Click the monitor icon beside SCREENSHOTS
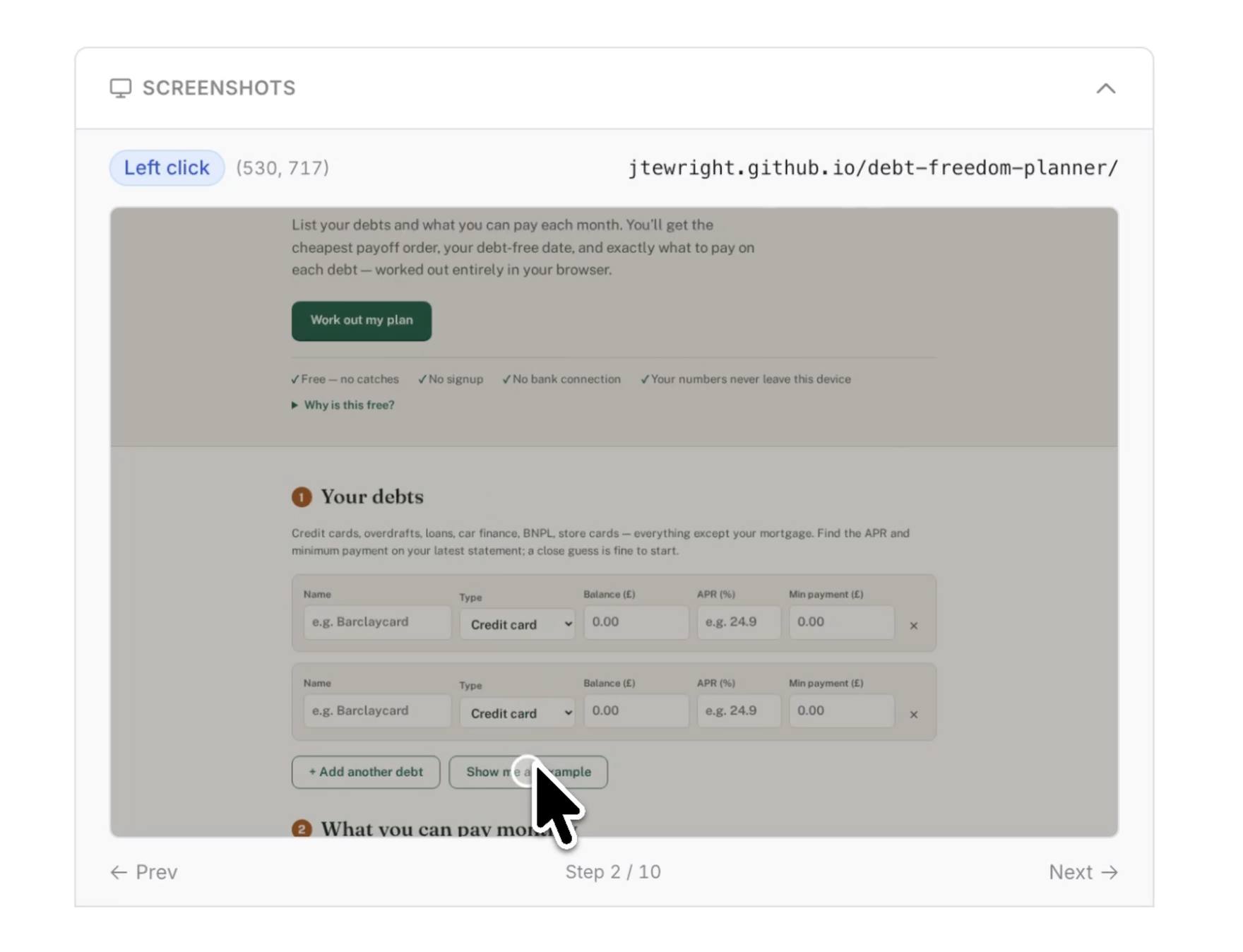 120,88
